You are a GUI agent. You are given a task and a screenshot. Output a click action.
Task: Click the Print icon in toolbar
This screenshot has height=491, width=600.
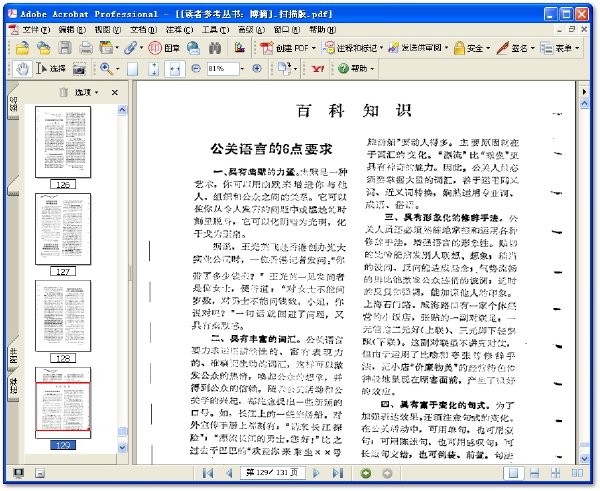86,48
